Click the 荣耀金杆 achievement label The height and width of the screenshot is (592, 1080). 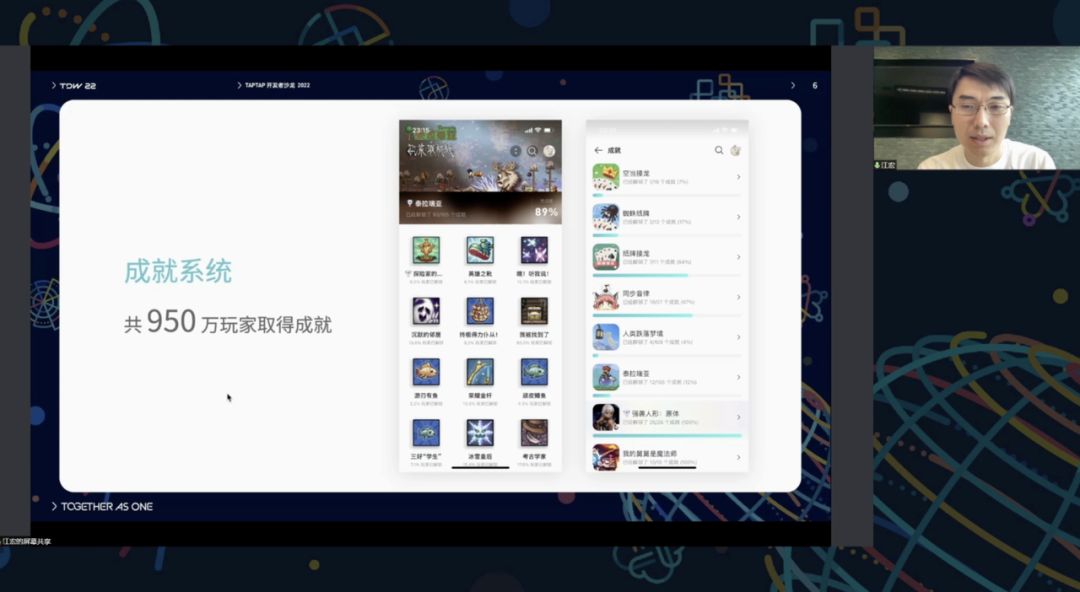479,396
